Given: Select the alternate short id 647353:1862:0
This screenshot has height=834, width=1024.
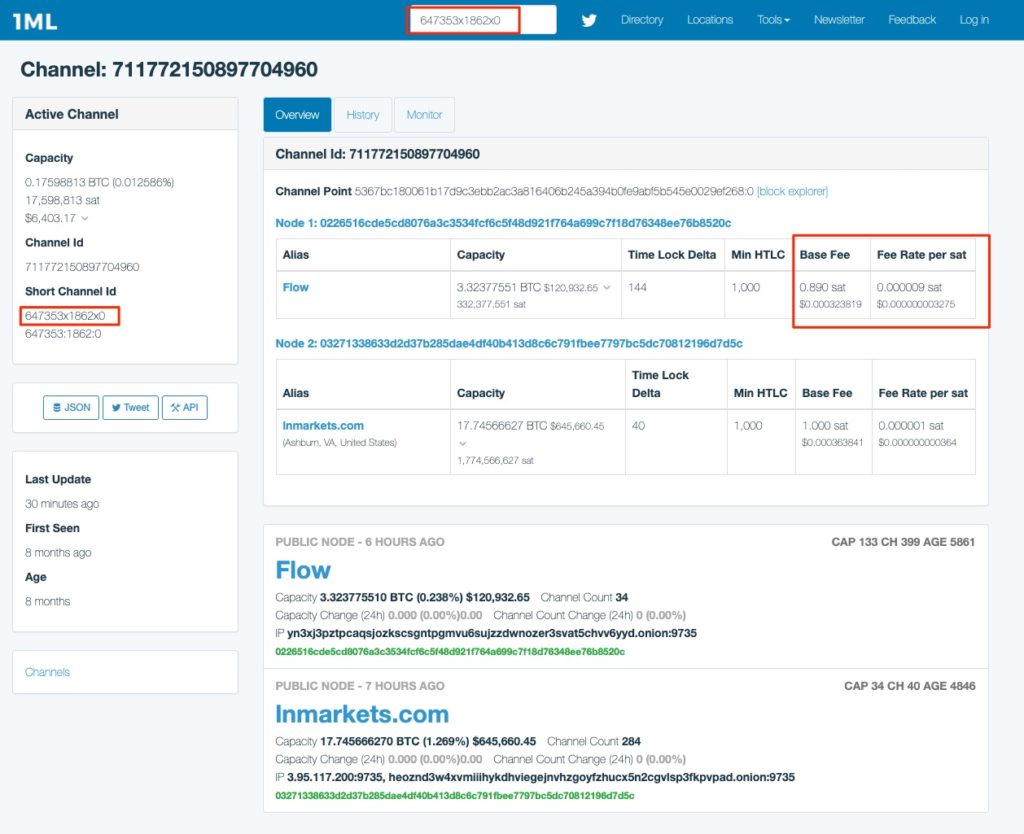Looking at the screenshot, I should 63,334.
